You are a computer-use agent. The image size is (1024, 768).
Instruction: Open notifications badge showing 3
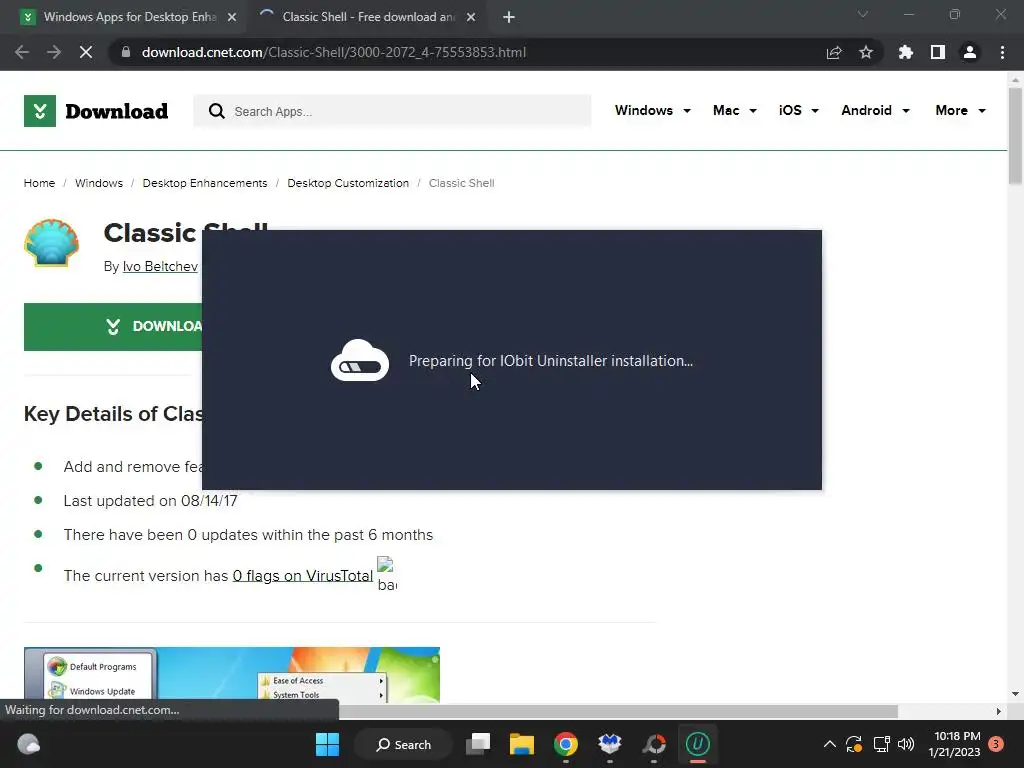pos(996,744)
